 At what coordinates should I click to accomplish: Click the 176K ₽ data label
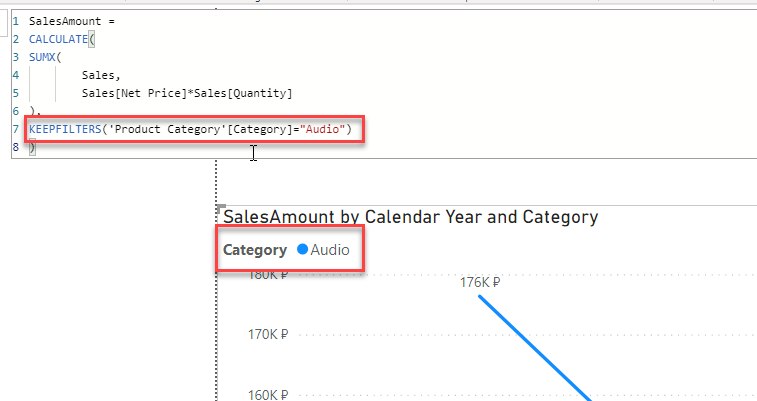tap(480, 282)
